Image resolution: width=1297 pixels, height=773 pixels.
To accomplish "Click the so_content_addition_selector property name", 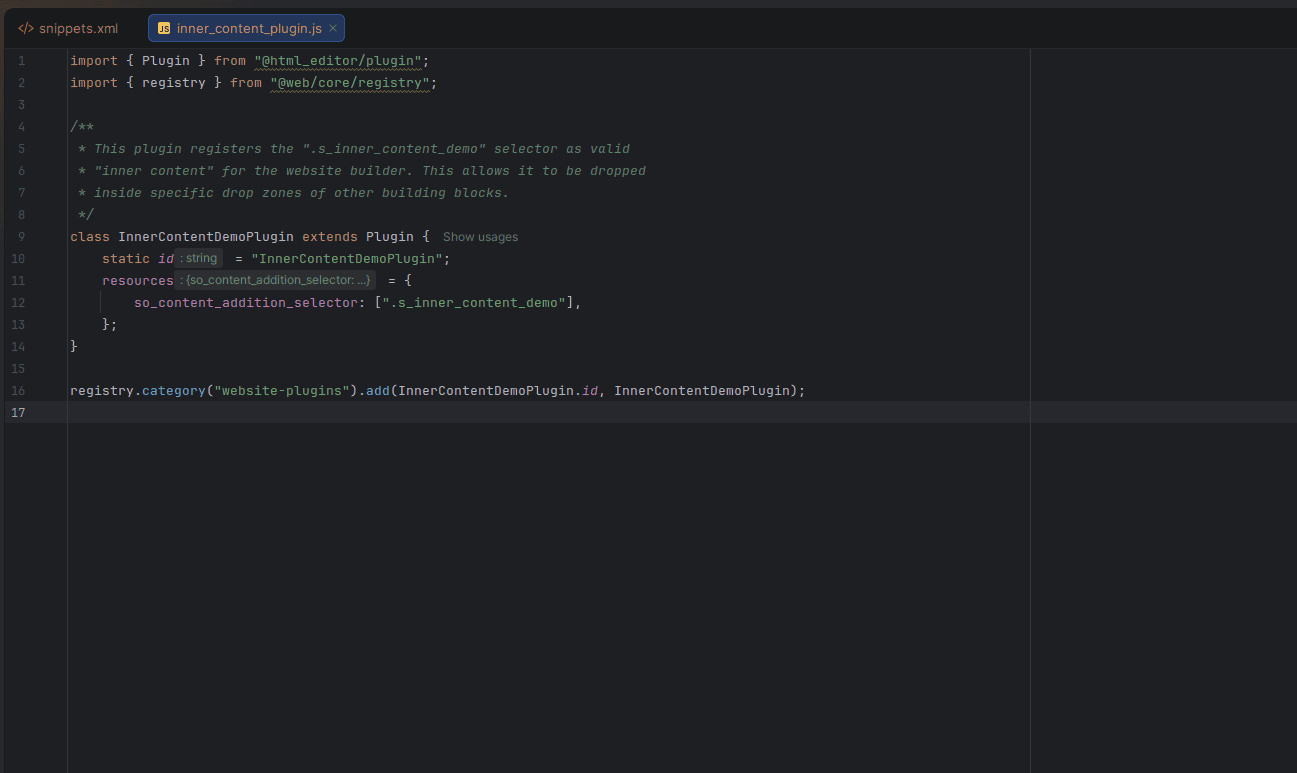I will point(245,302).
